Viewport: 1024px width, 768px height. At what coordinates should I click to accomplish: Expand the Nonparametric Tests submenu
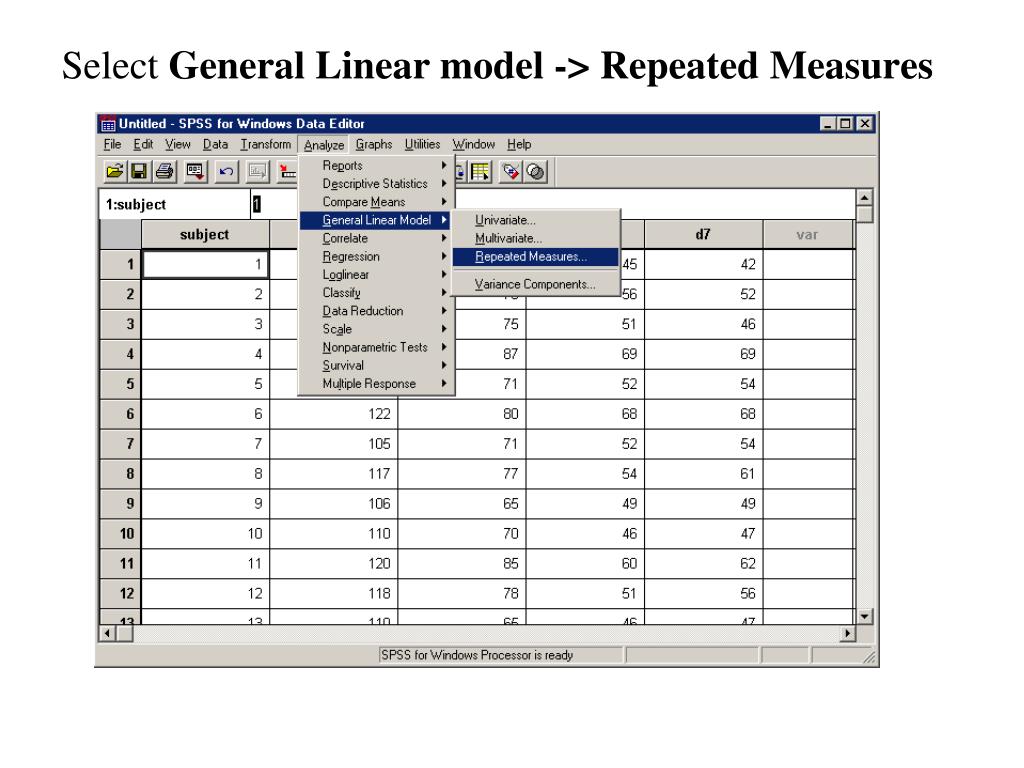pyautogui.click(x=376, y=347)
